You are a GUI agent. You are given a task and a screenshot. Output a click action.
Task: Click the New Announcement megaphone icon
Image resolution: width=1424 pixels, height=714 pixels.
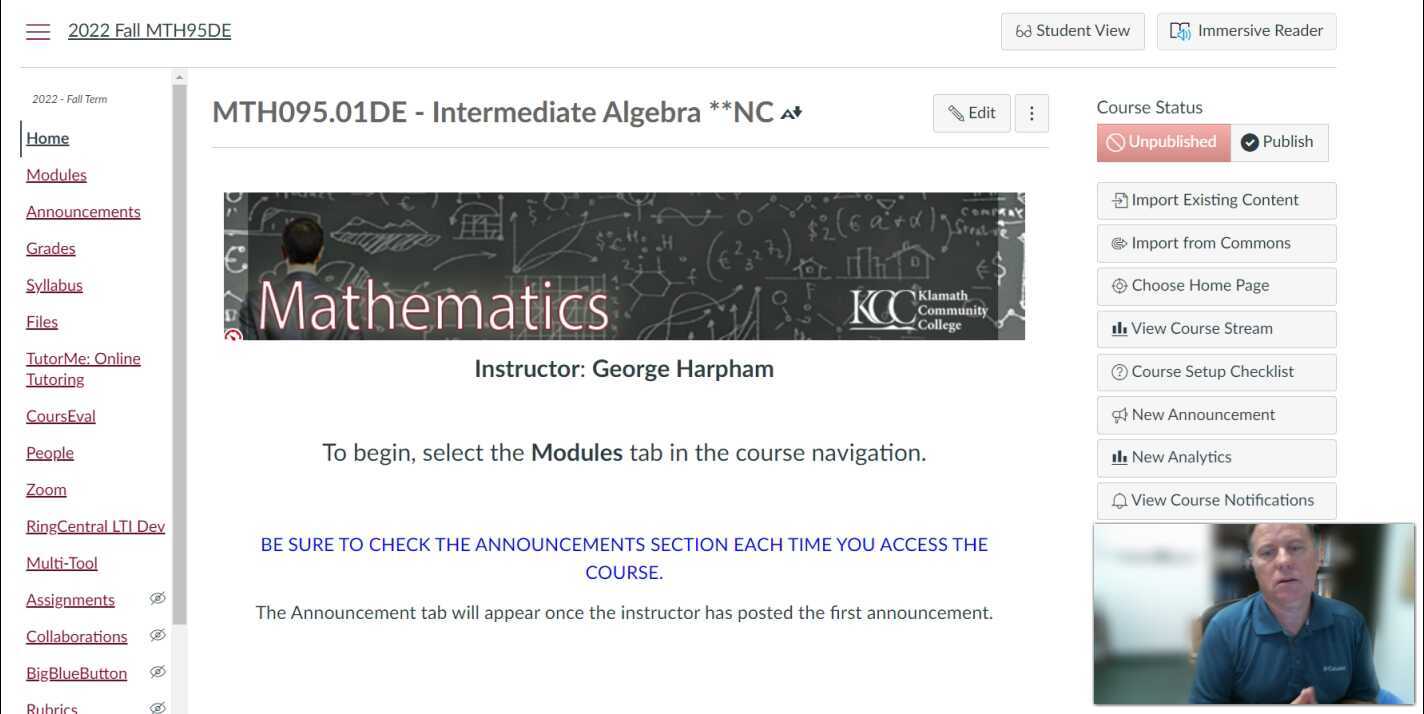click(x=1119, y=415)
